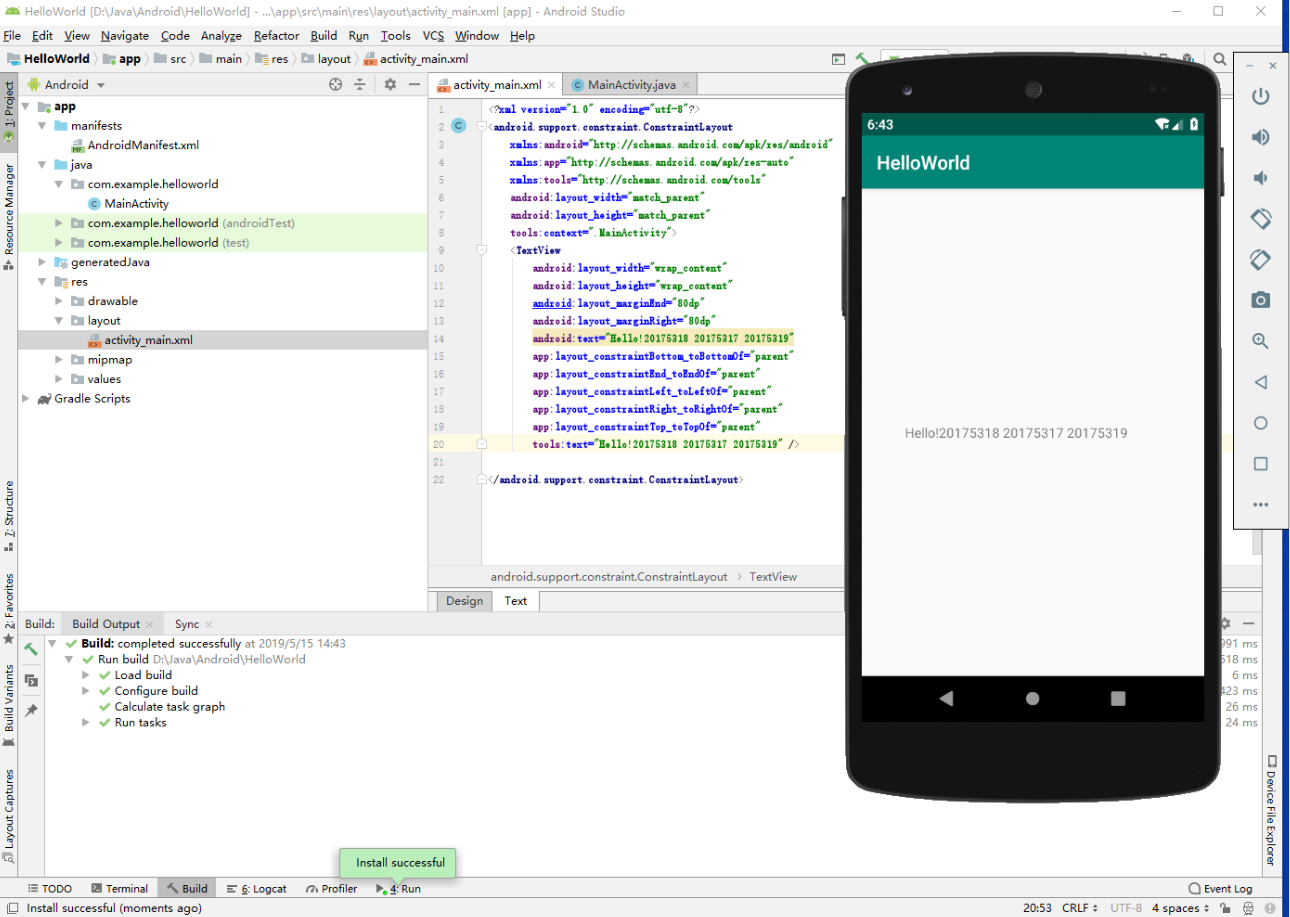Click the green hammer in Build panel

31,649
